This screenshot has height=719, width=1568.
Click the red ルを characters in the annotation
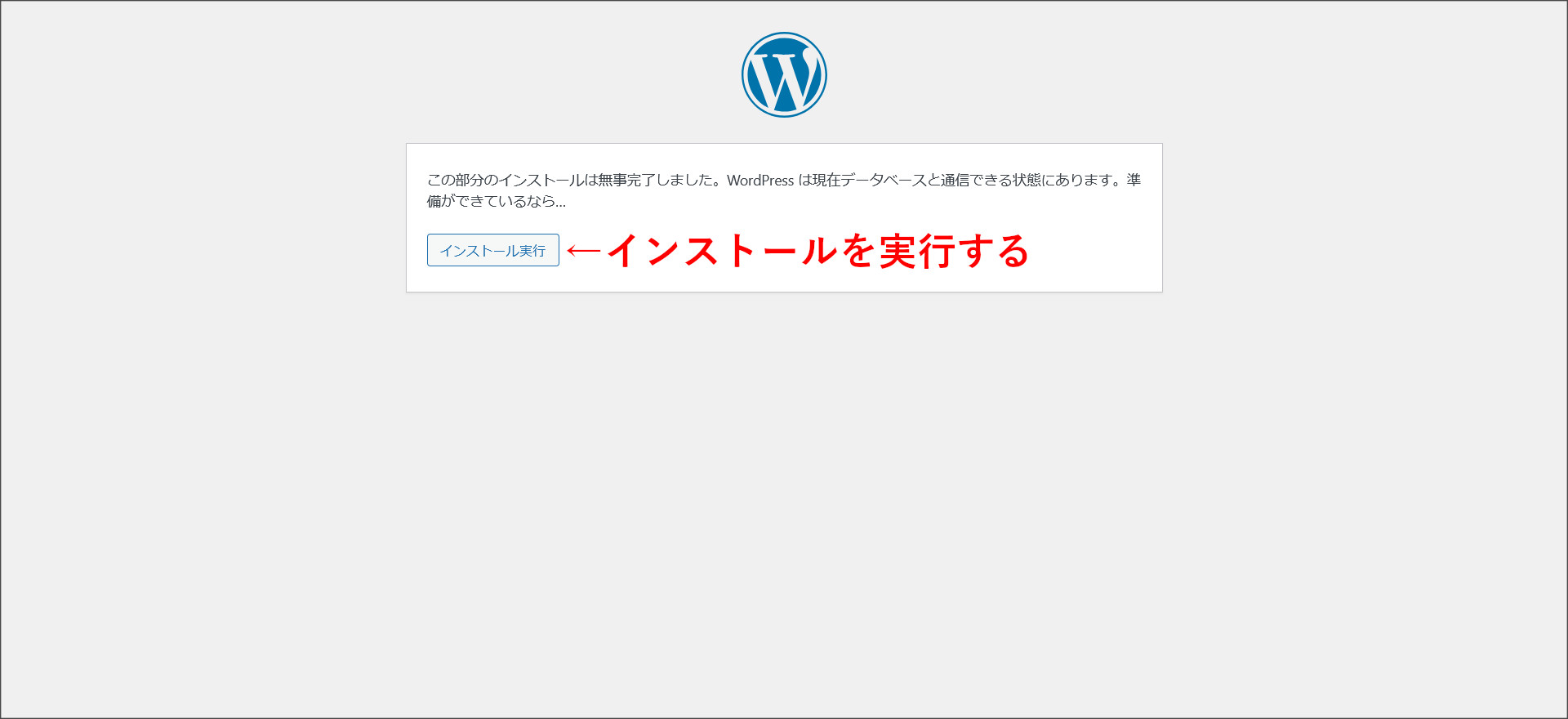coord(839,251)
